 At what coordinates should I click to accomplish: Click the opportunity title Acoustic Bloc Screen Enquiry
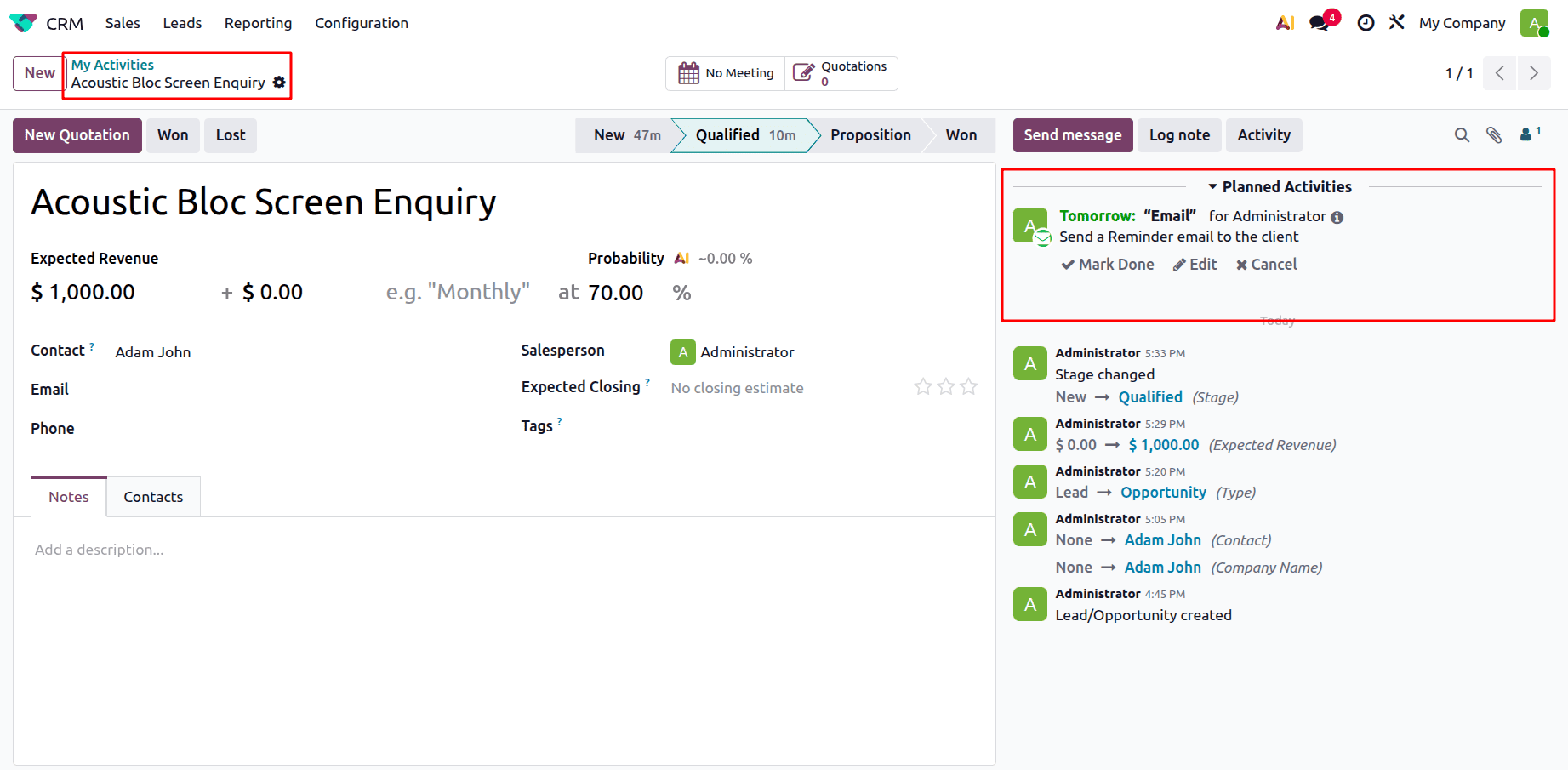tap(264, 202)
